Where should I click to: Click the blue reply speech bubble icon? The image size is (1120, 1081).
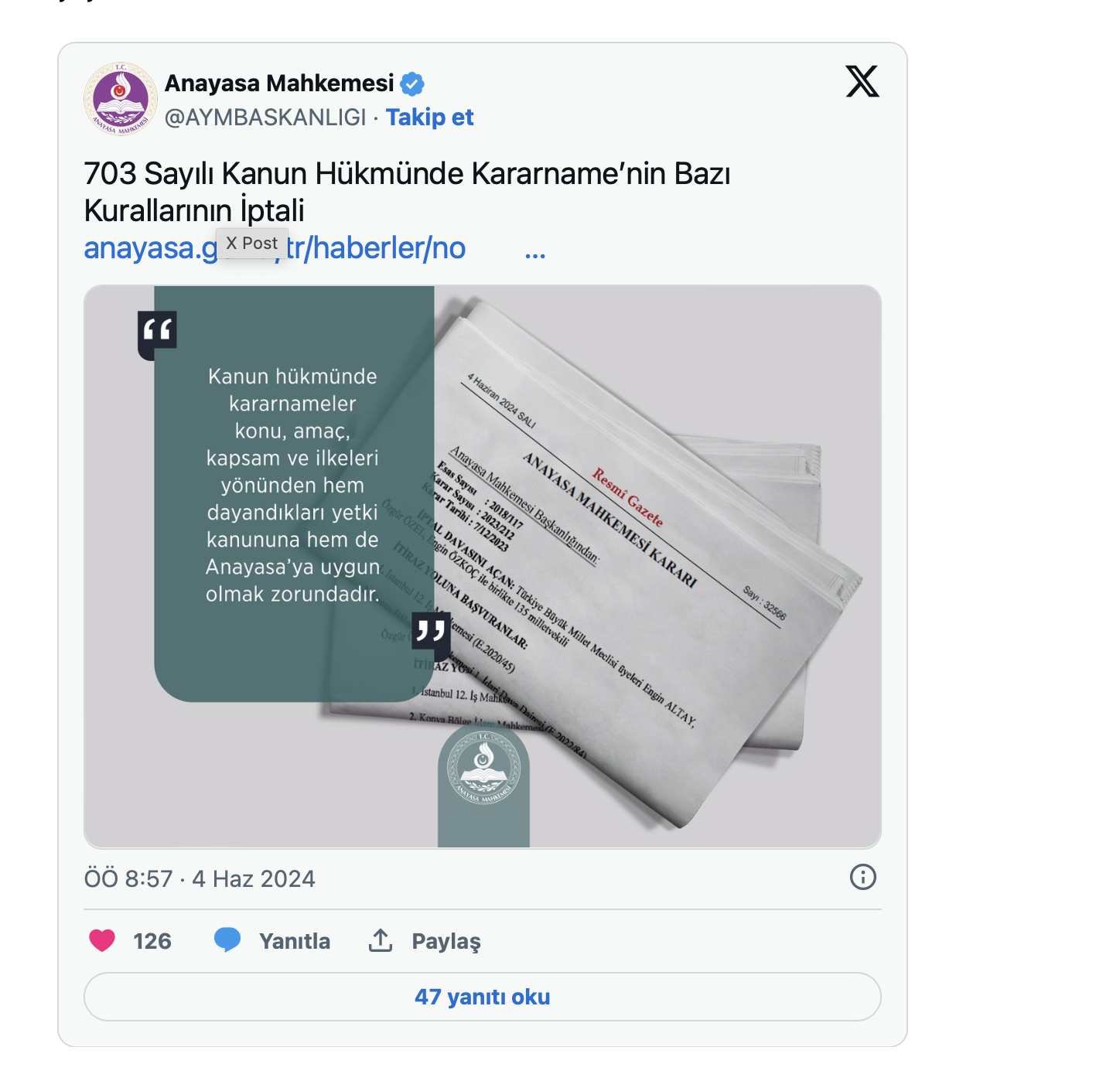click(227, 940)
